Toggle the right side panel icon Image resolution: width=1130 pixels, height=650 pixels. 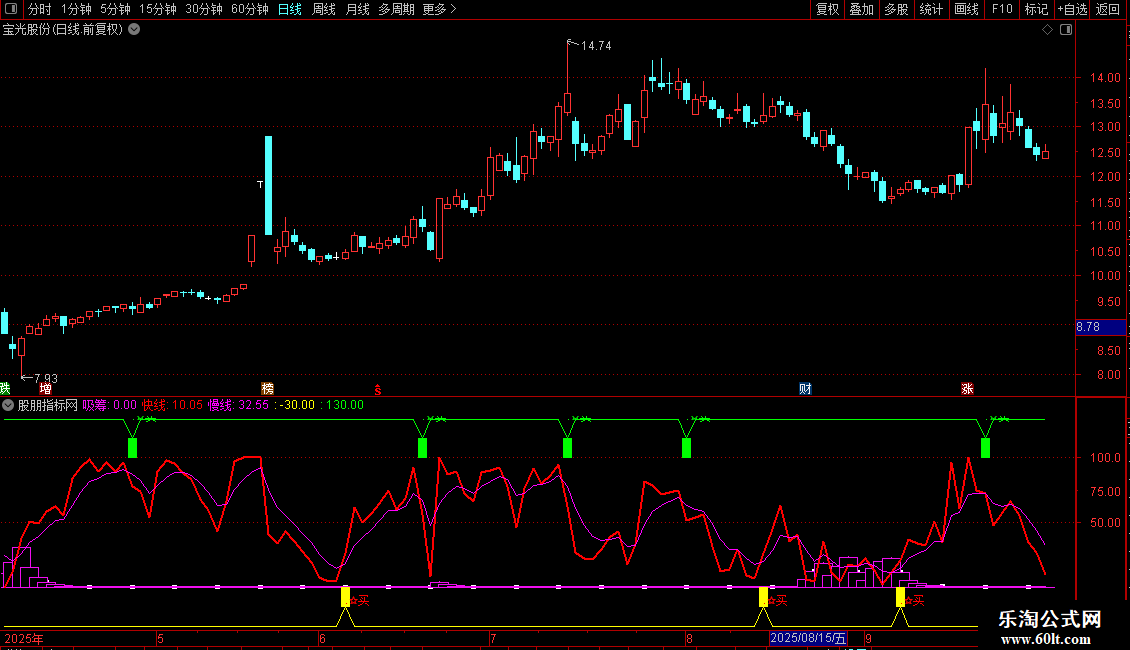1067,29
